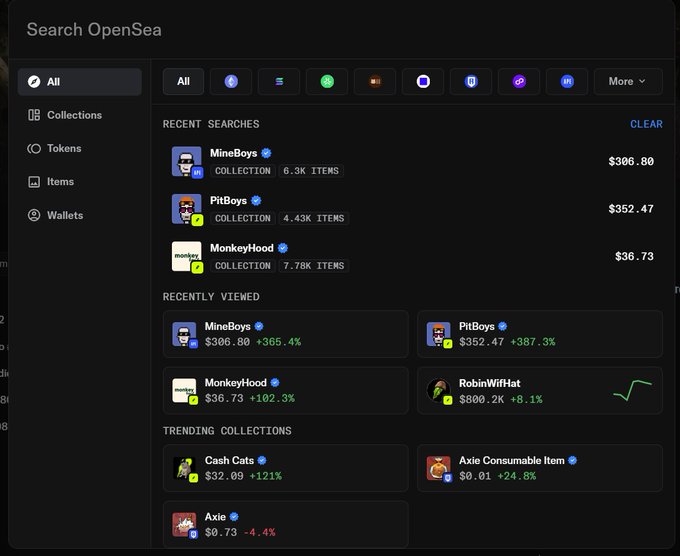This screenshot has height=556, width=680.
Task: Open the MonkeyHood recently viewed card
Action: (286, 390)
